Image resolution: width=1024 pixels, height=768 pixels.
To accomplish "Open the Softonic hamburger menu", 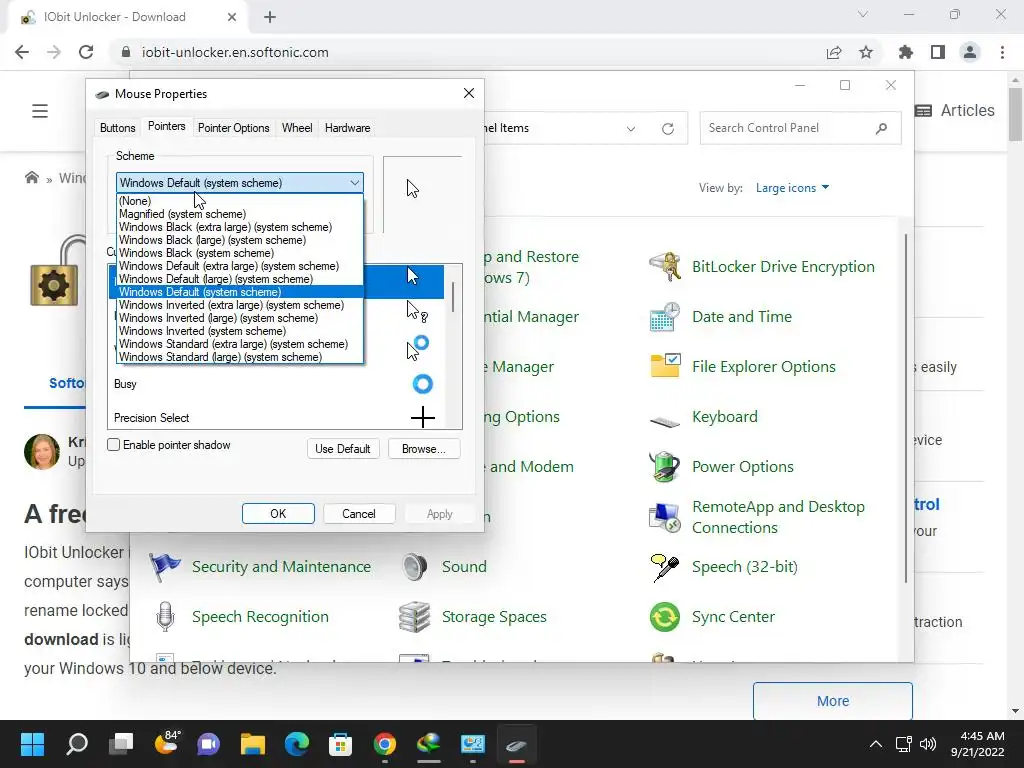I will pyautogui.click(x=40, y=111).
